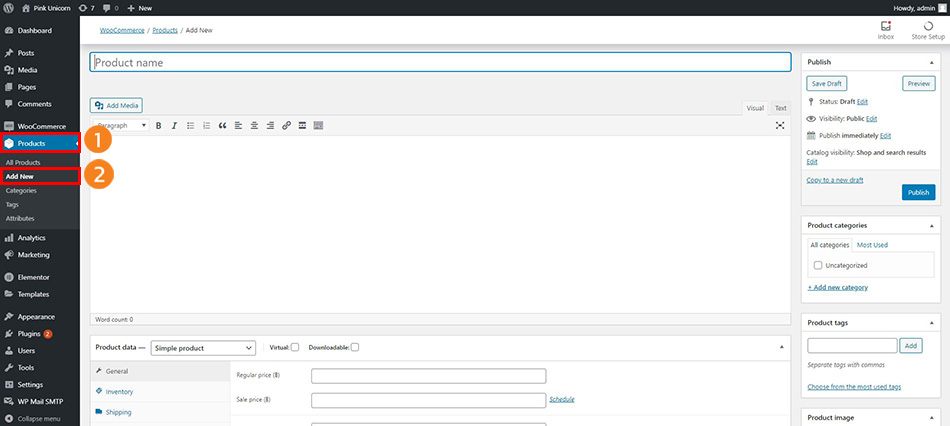Viewport: 950px width, 426px height.
Task: Click the Add Media button
Action: pos(117,105)
